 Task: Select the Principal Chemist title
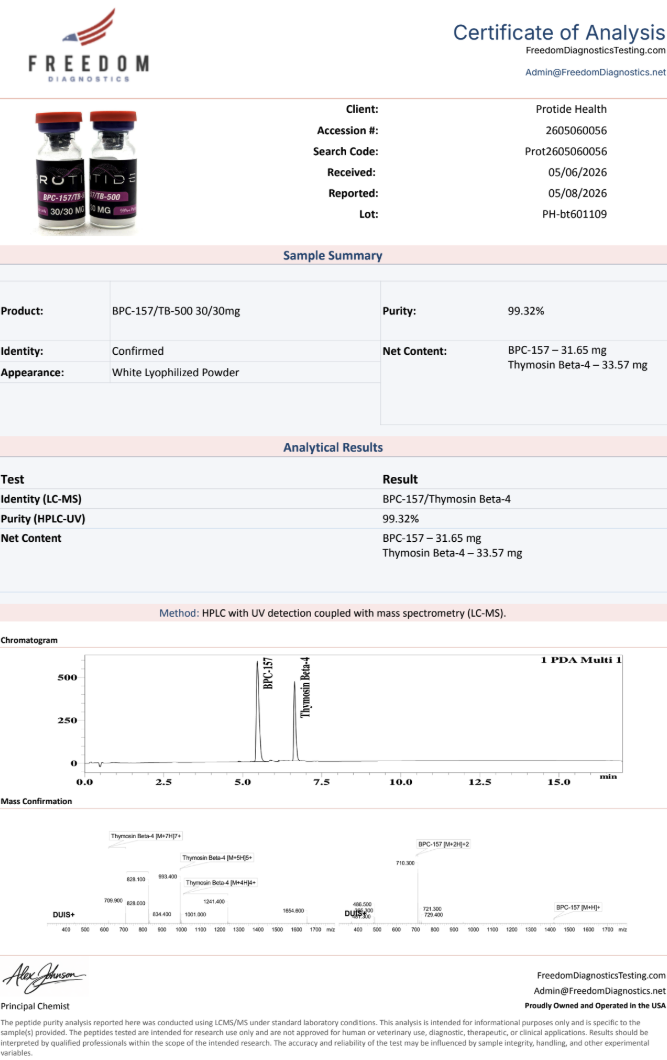point(35,1006)
